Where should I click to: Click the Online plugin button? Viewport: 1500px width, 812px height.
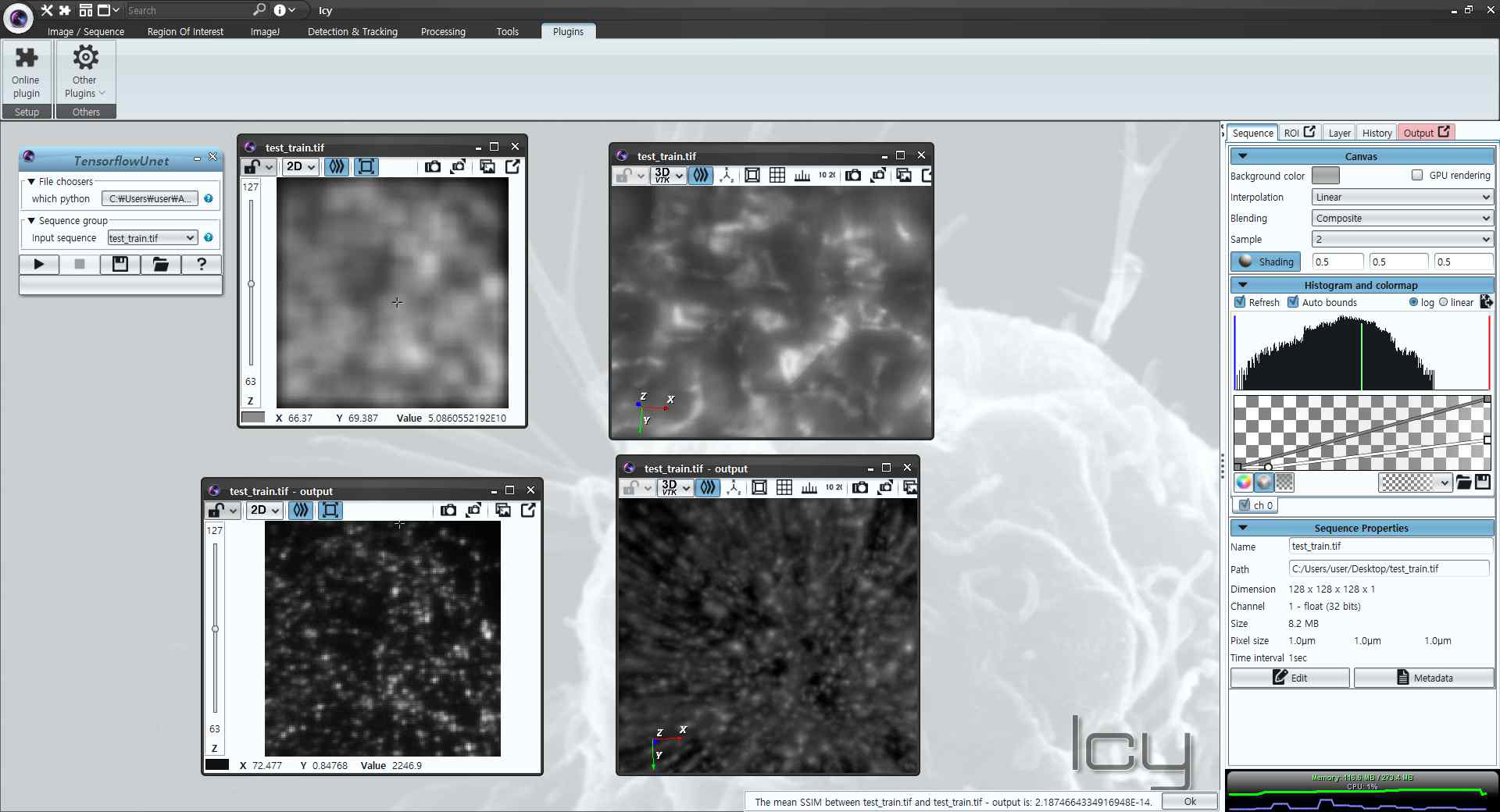tap(26, 71)
